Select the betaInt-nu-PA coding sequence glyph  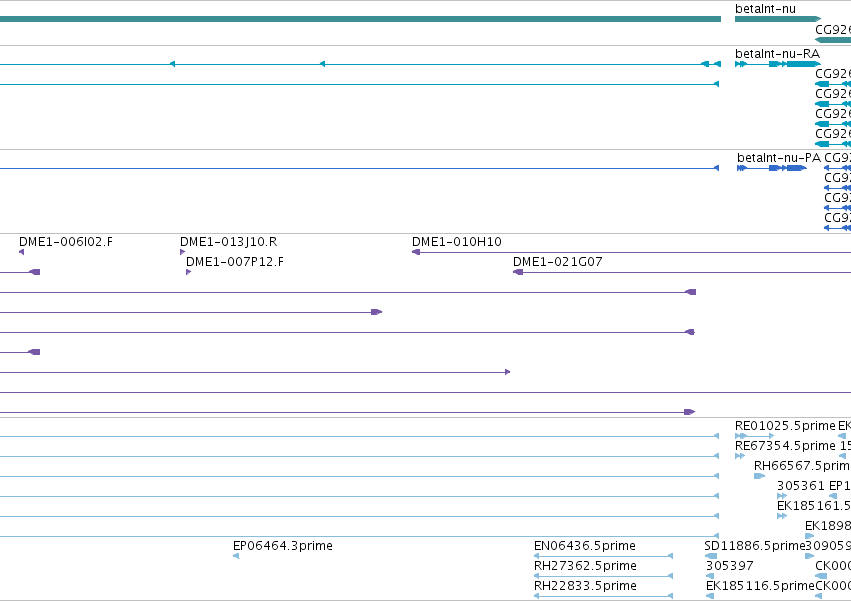tap(772, 168)
